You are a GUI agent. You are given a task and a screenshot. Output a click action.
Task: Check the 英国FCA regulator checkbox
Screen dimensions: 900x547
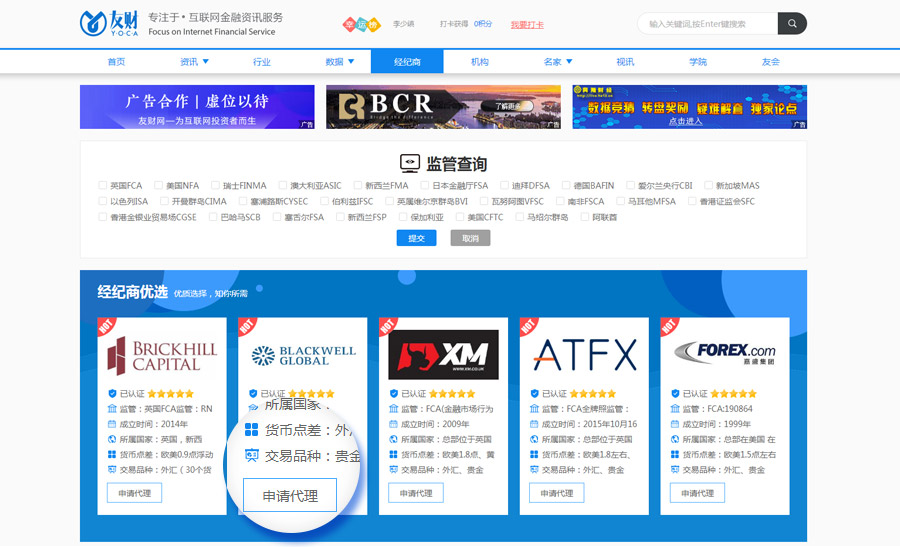coord(103,185)
